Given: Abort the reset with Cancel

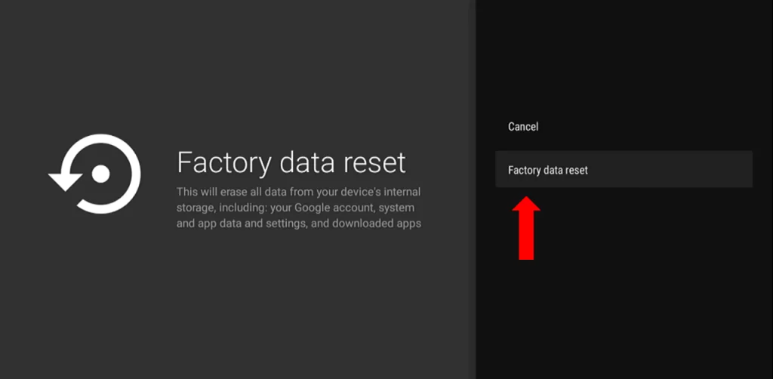Looking at the screenshot, I should click(x=523, y=126).
